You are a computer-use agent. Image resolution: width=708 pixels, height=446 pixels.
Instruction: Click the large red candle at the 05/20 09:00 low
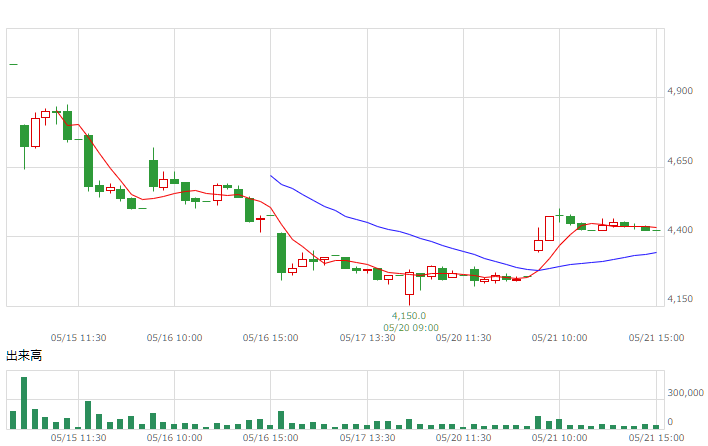[x=410, y=283]
